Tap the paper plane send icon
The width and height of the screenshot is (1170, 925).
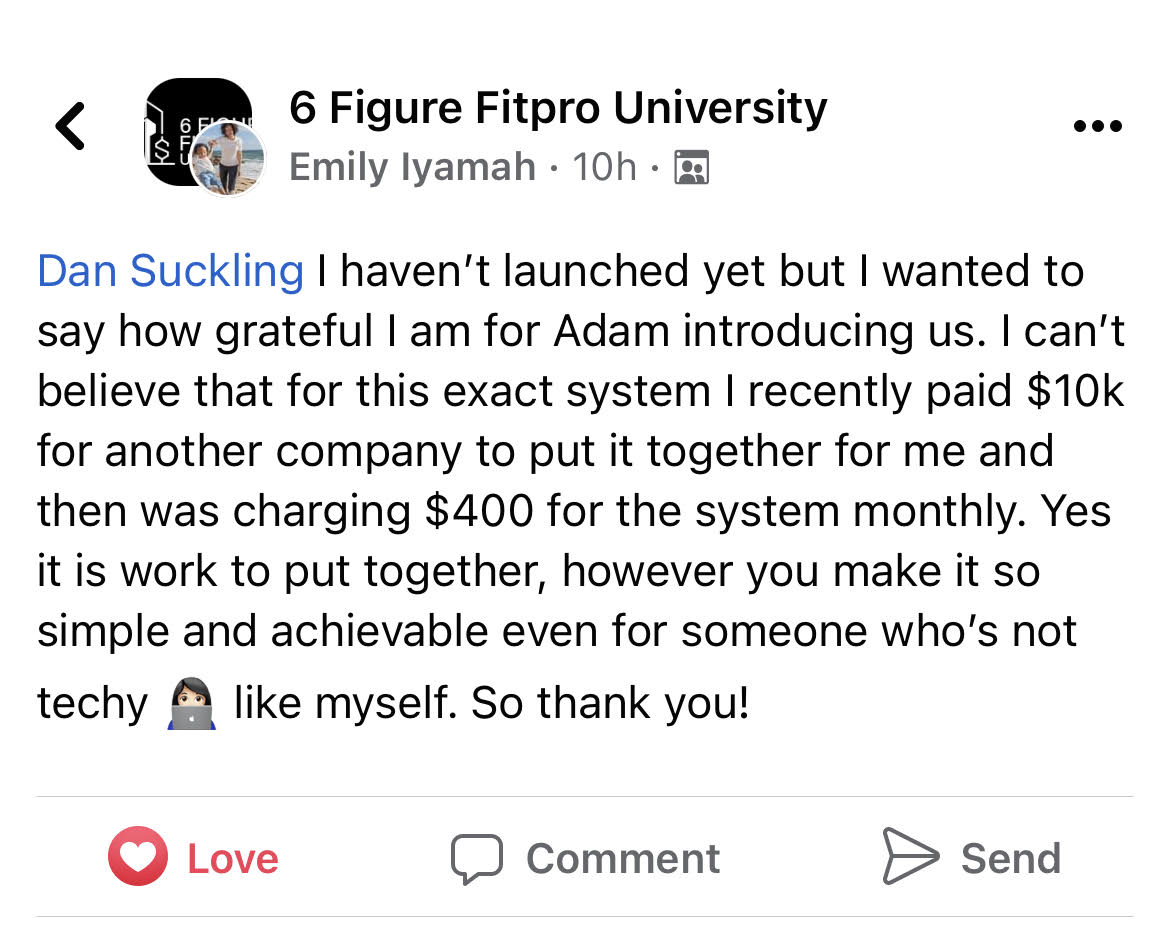tap(910, 856)
